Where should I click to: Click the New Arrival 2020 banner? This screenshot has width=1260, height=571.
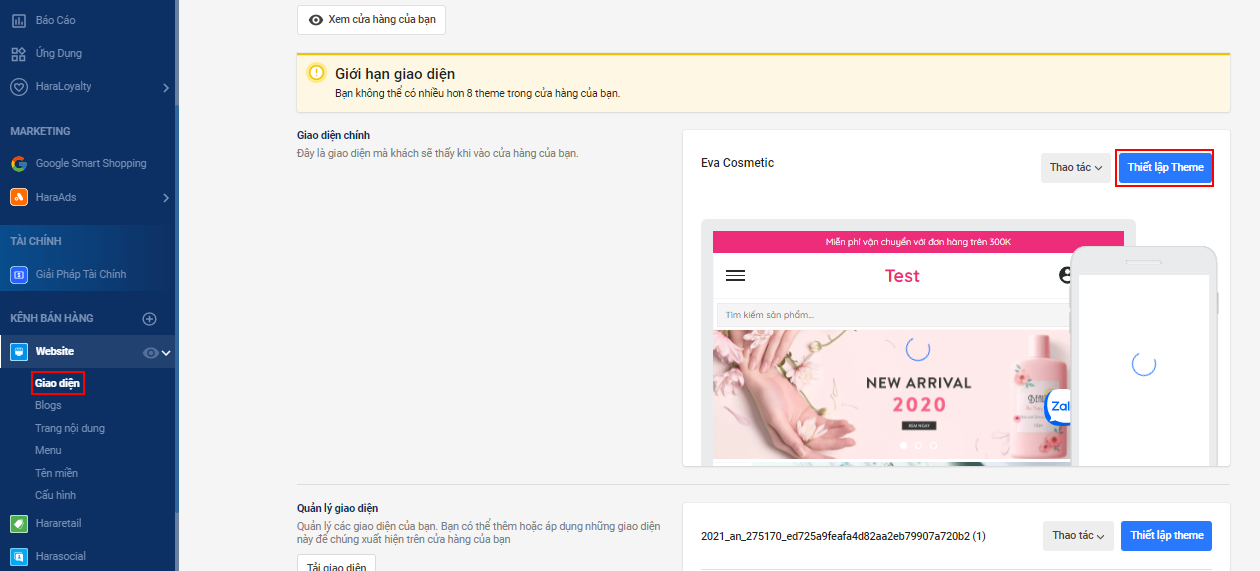click(x=892, y=394)
